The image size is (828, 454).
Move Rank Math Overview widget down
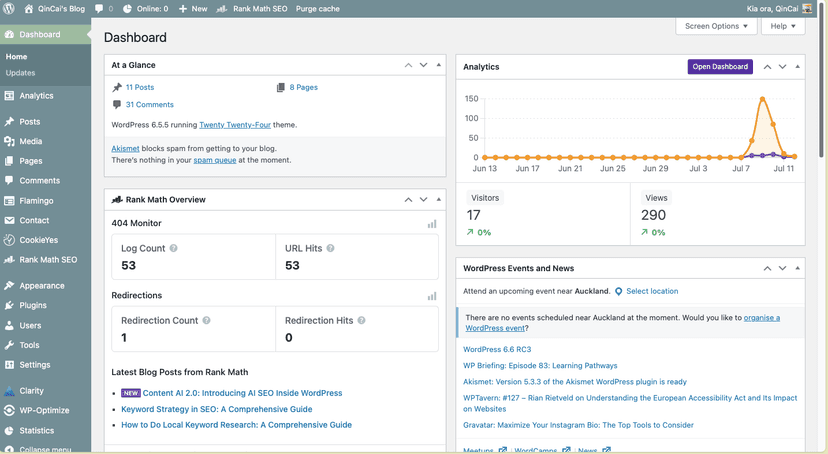[x=423, y=200]
